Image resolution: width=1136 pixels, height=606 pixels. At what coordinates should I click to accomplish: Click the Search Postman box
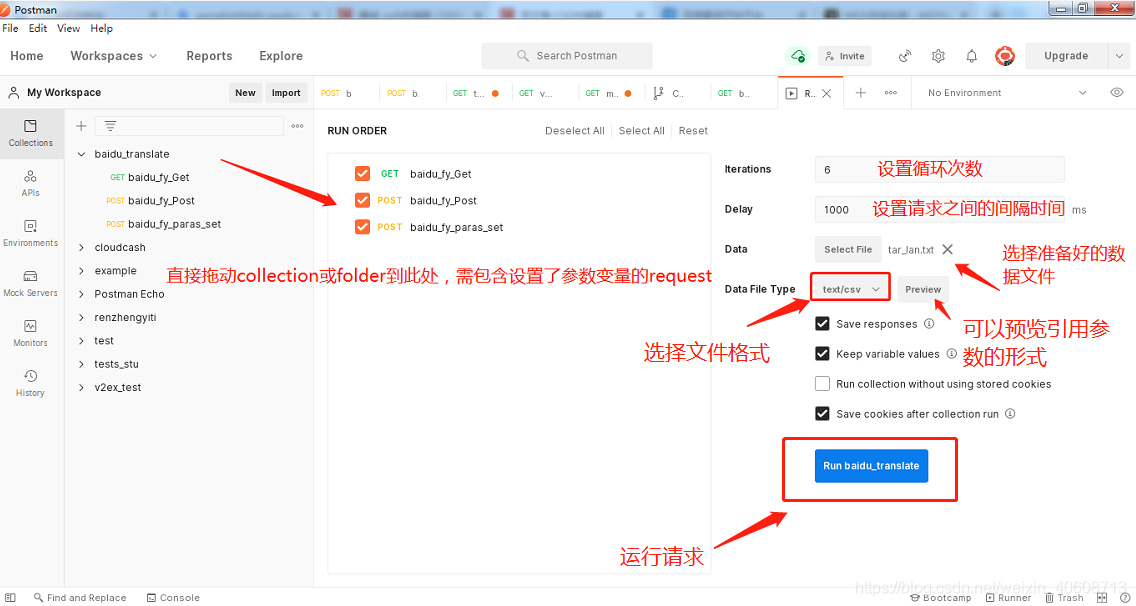[x=567, y=56]
